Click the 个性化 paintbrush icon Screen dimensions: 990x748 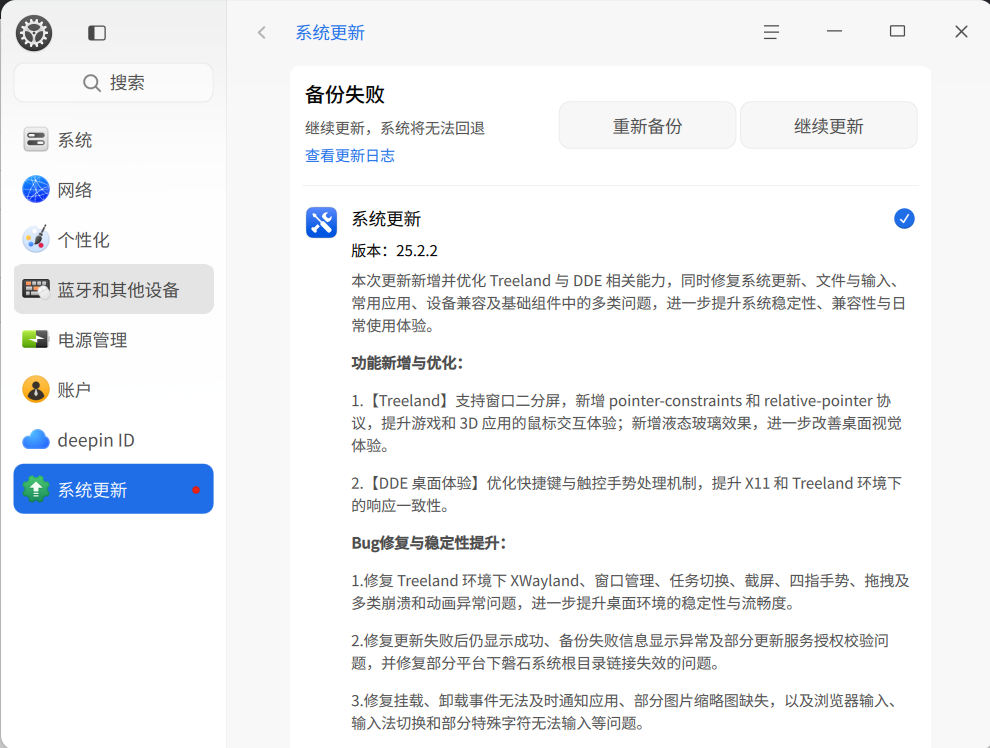click(x=36, y=239)
